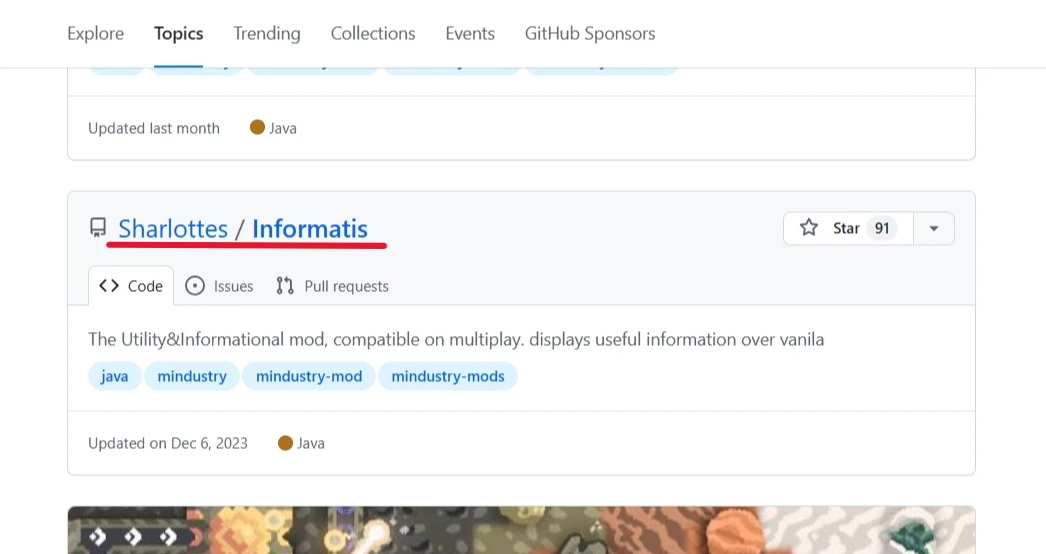Click the Issues circle-dot icon

195,286
